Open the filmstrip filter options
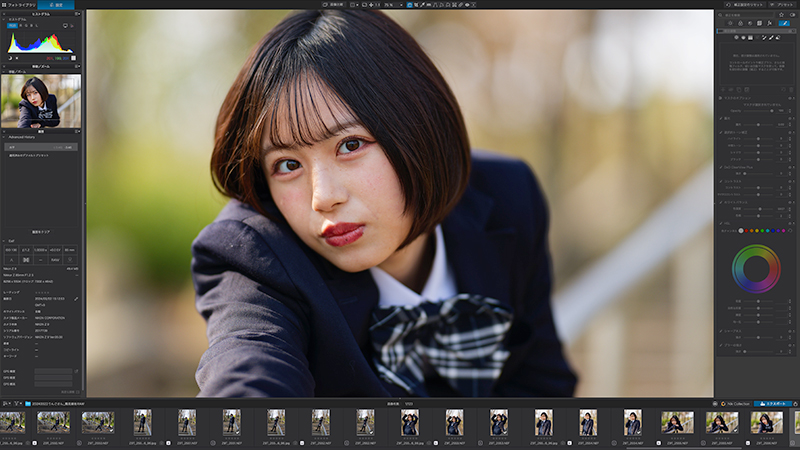This screenshot has width=800, height=450. click(x=17, y=403)
